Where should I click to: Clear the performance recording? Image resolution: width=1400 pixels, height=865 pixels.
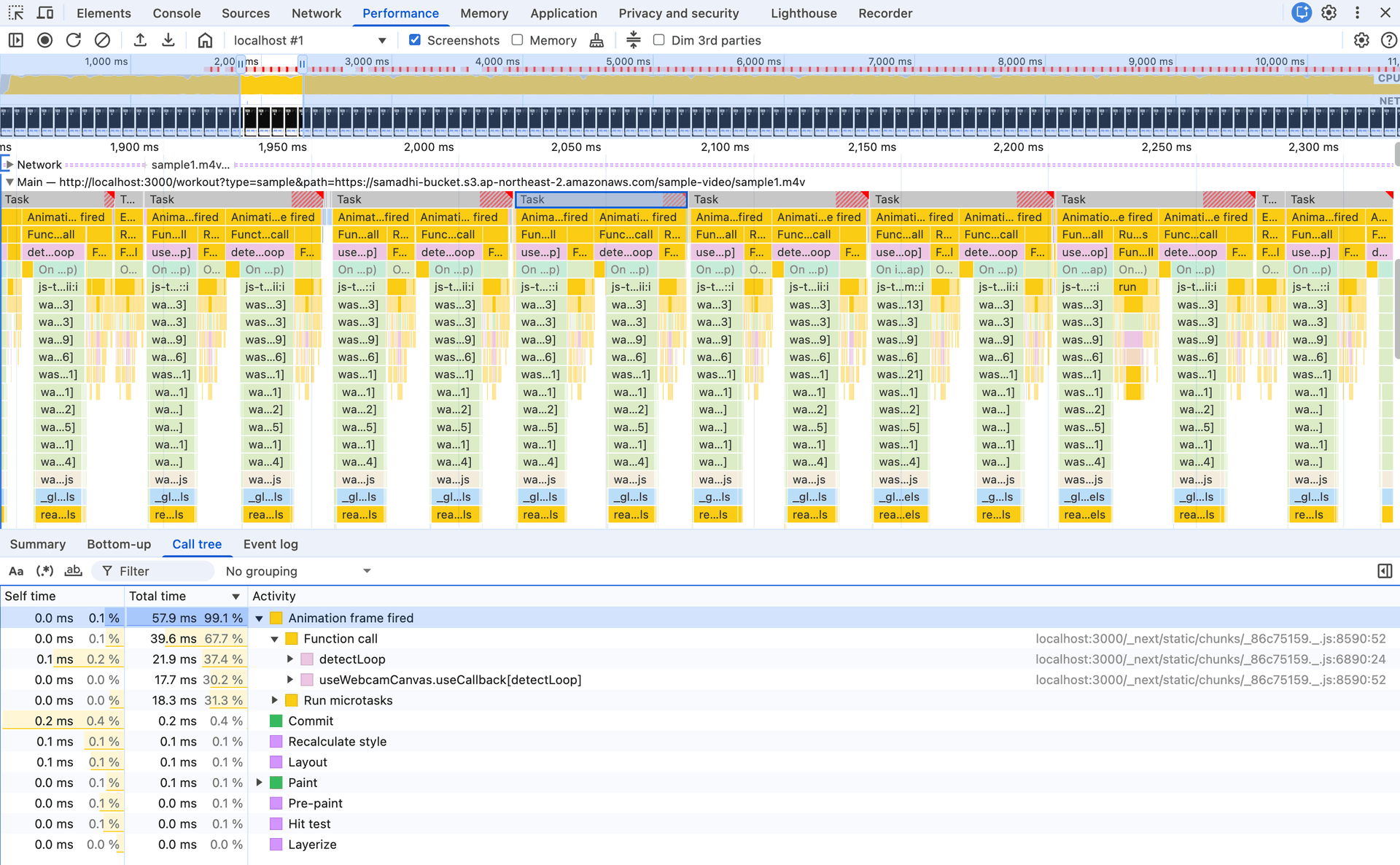click(x=102, y=40)
